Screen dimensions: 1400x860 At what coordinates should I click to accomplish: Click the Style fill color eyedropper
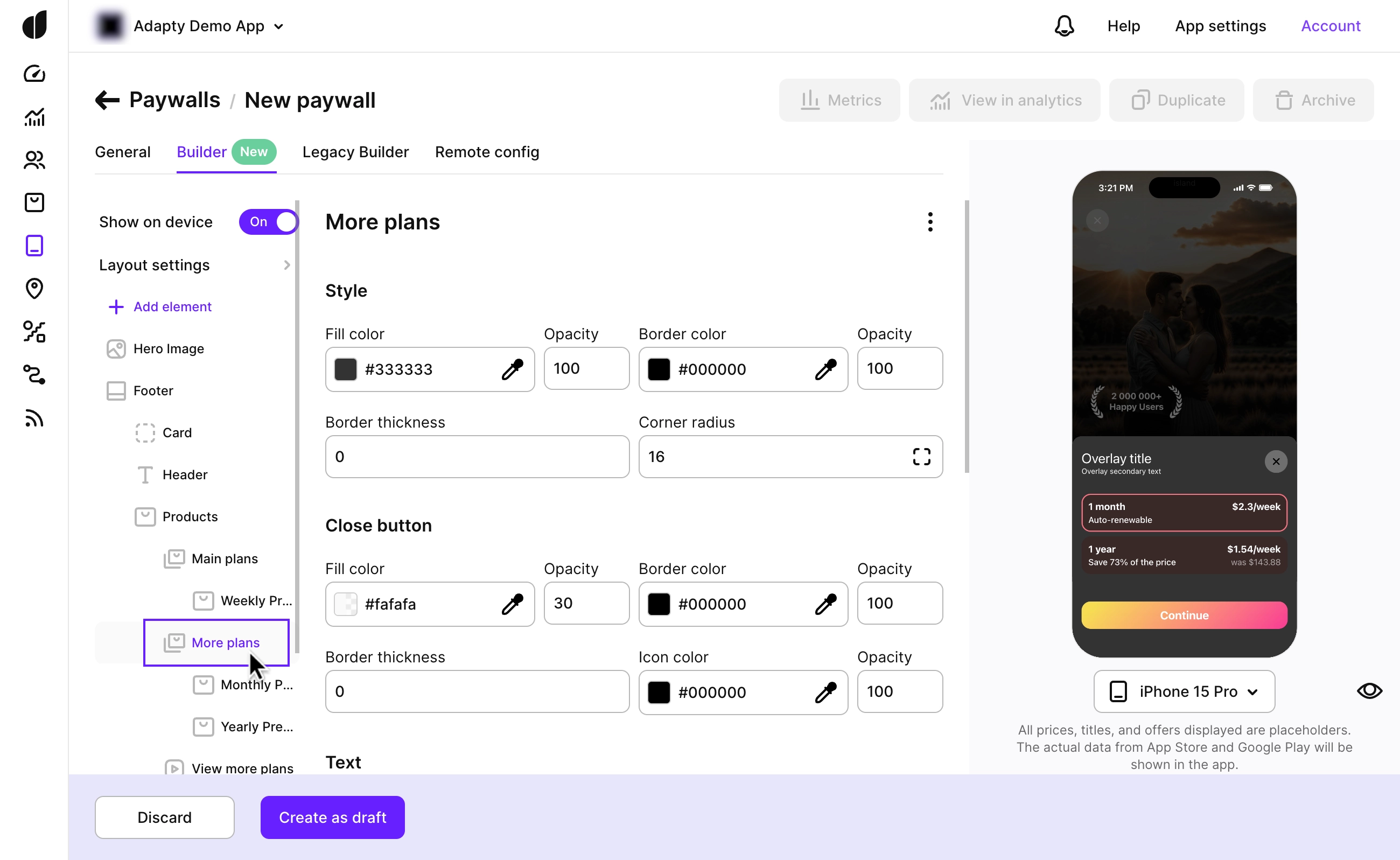pyautogui.click(x=512, y=369)
